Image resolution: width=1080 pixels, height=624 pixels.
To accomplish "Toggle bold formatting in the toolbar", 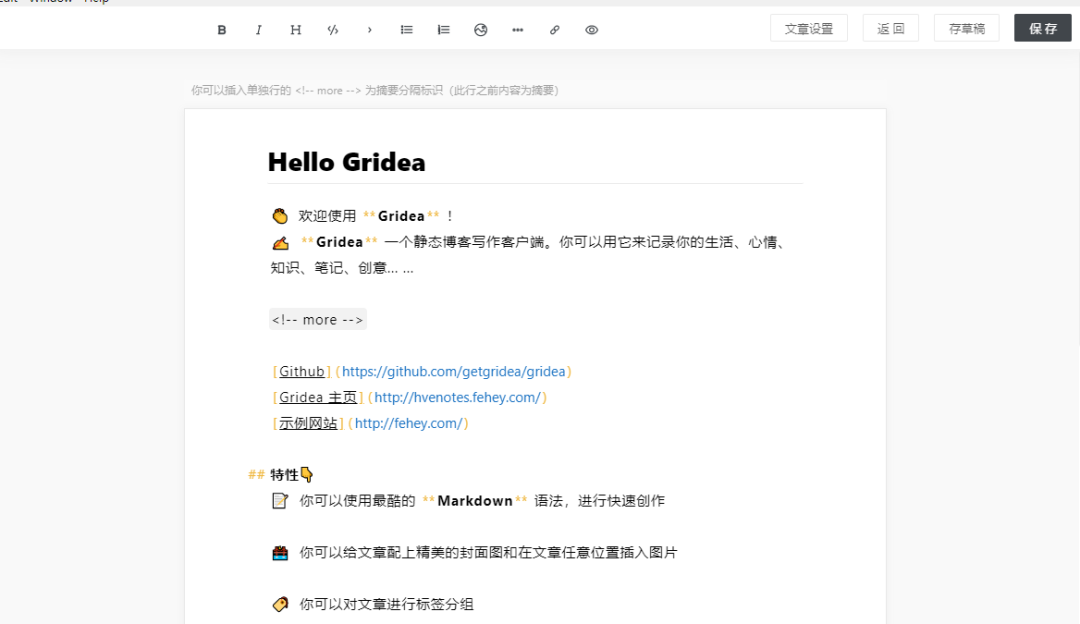I will pos(222,30).
